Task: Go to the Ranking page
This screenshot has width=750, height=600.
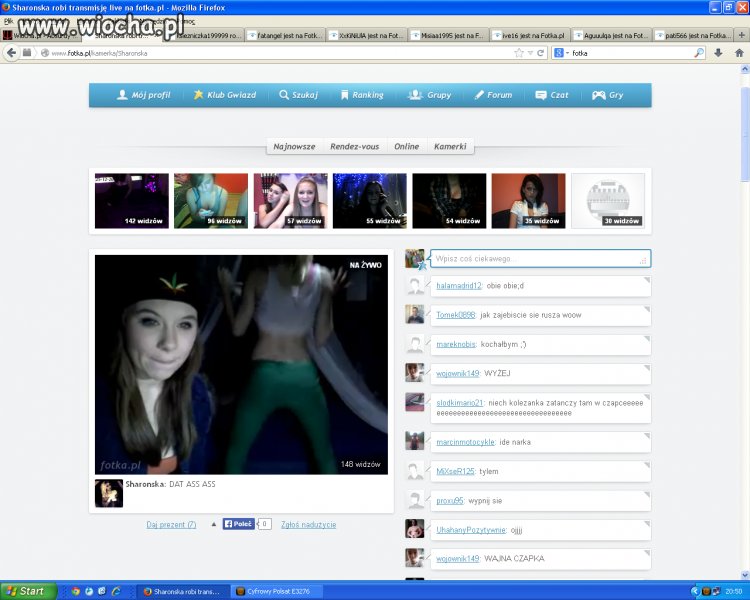Action: coord(362,95)
